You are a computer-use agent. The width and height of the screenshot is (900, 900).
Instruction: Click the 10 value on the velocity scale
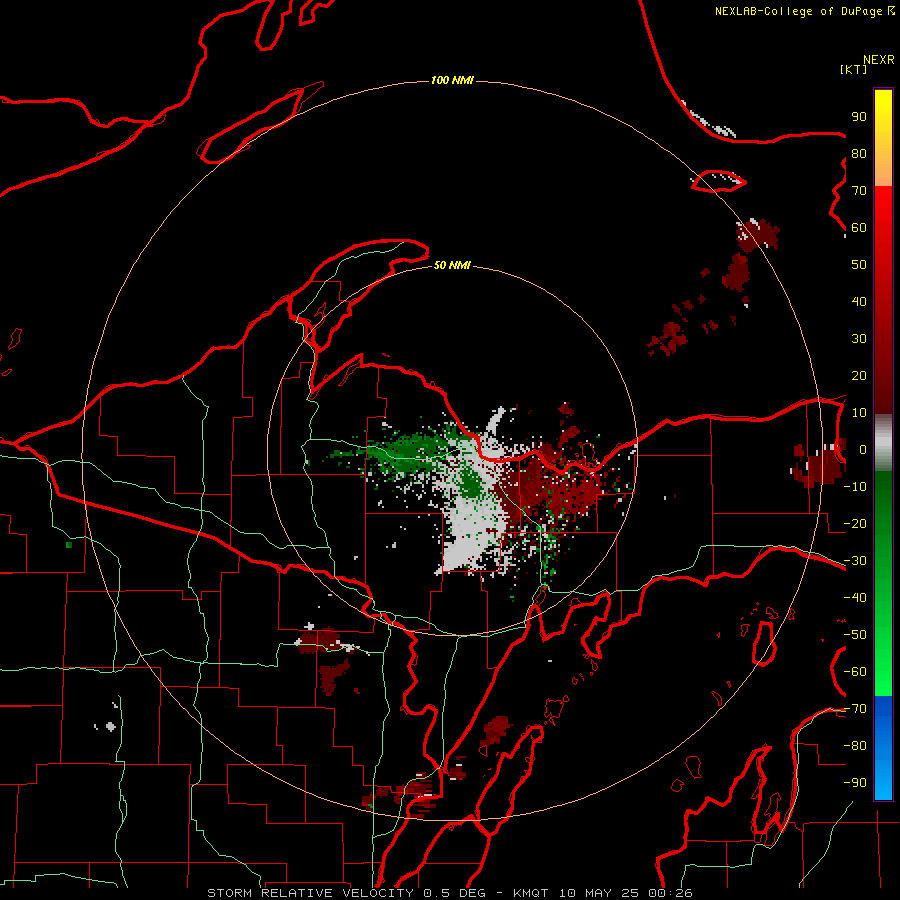[859, 413]
